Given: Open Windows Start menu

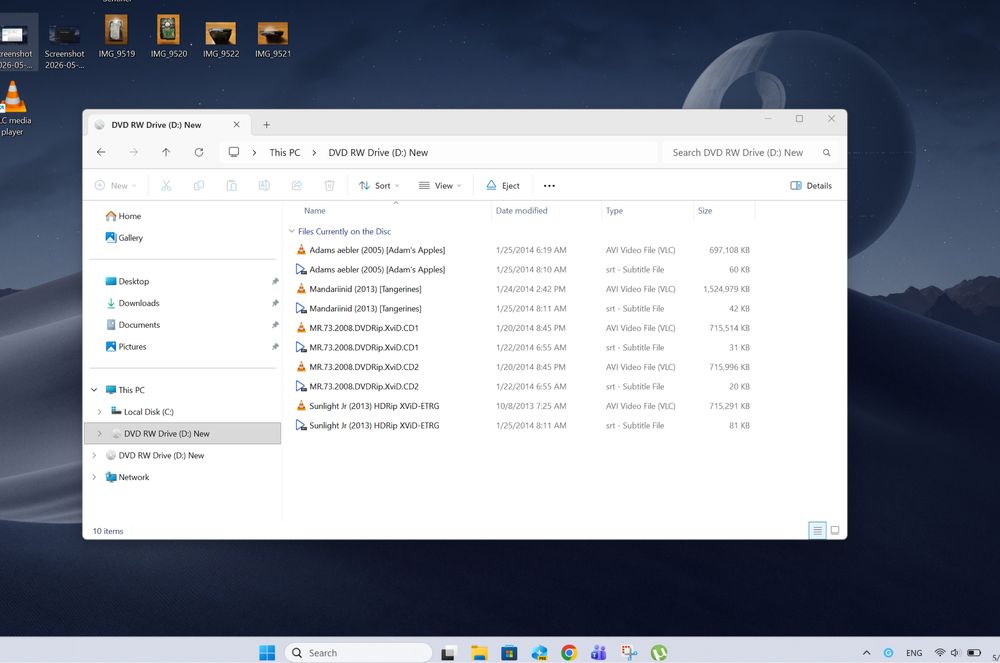Looking at the screenshot, I should tap(267, 652).
